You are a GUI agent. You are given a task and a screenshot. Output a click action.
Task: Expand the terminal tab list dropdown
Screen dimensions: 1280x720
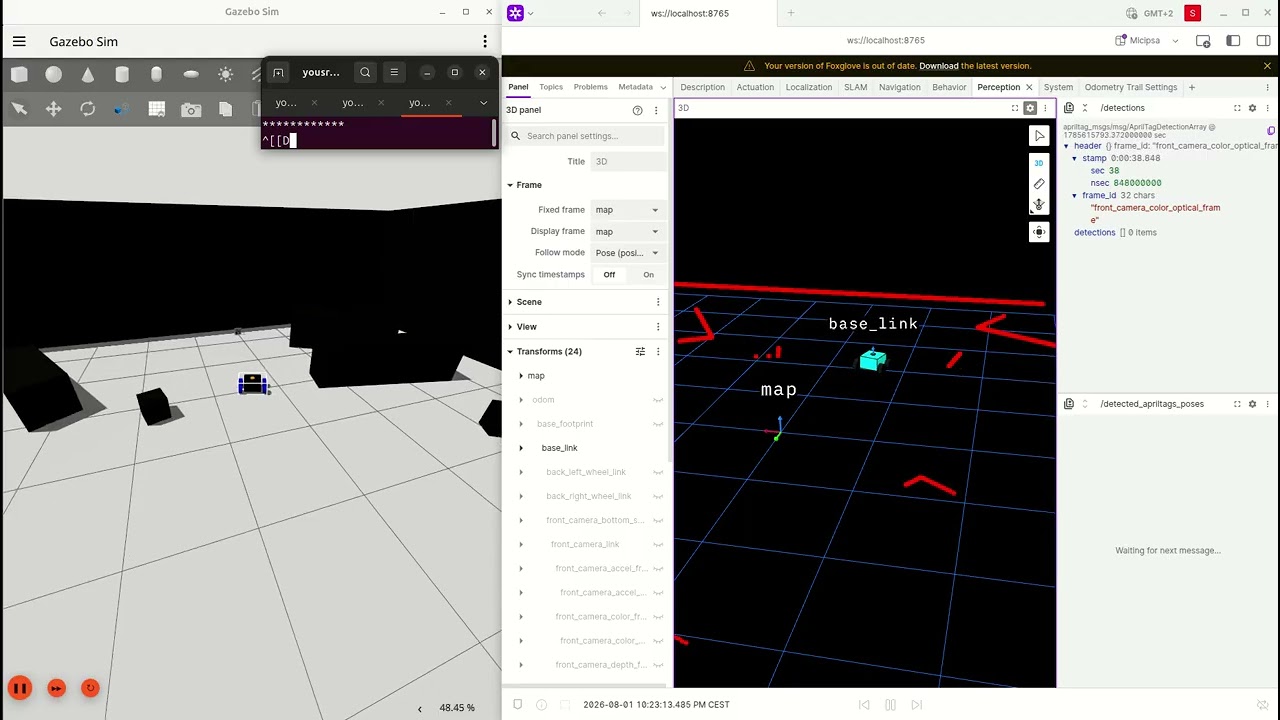pyautogui.click(x=483, y=103)
